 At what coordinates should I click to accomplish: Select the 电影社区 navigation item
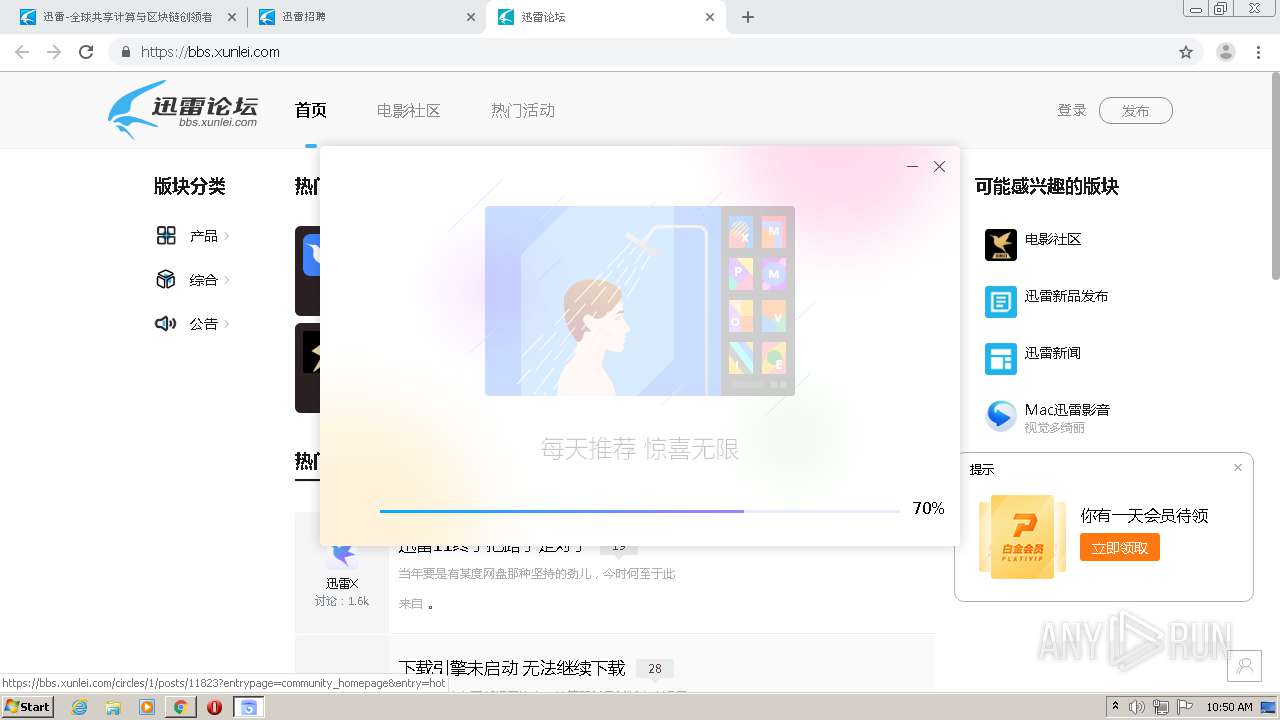[409, 111]
